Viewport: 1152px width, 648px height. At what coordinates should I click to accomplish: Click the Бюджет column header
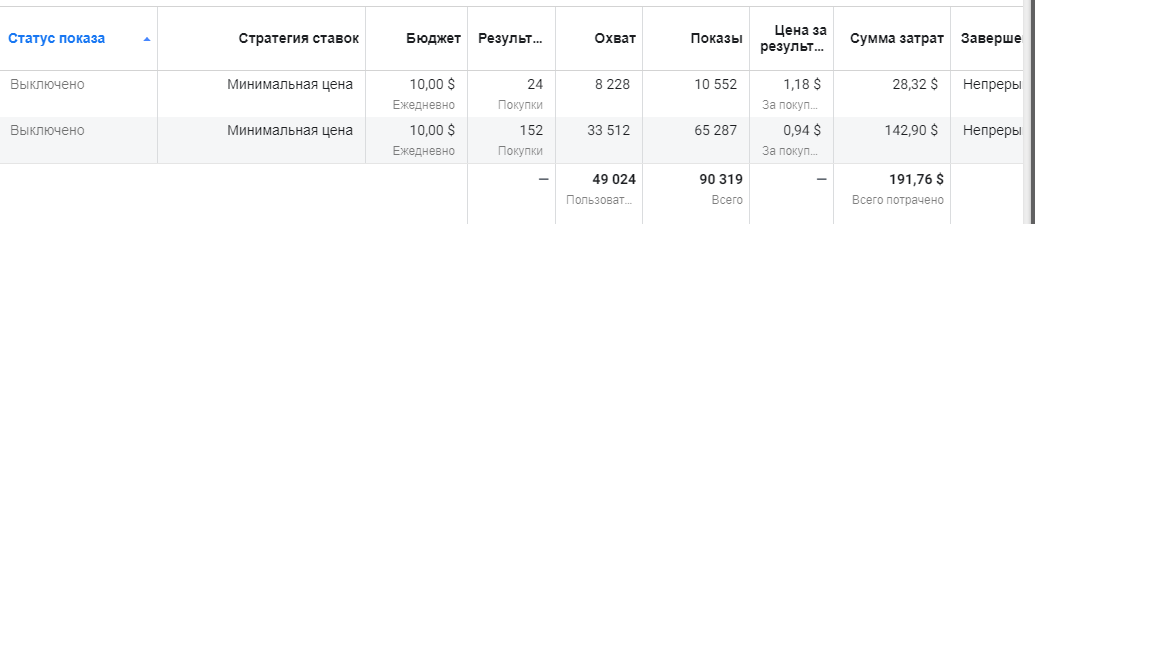point(433,38)
